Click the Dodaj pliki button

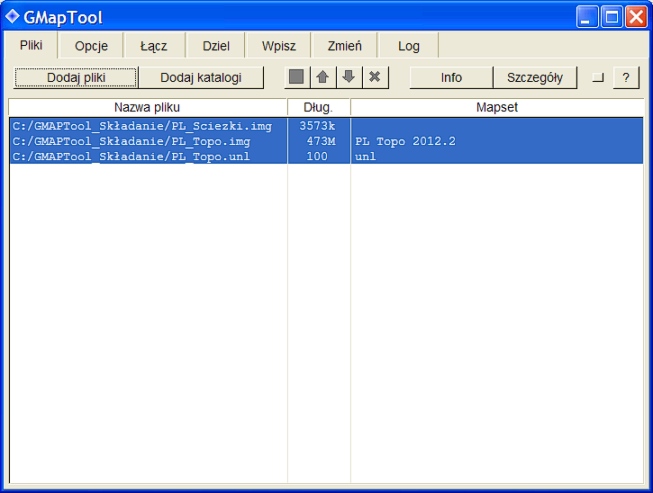point(76,77)
